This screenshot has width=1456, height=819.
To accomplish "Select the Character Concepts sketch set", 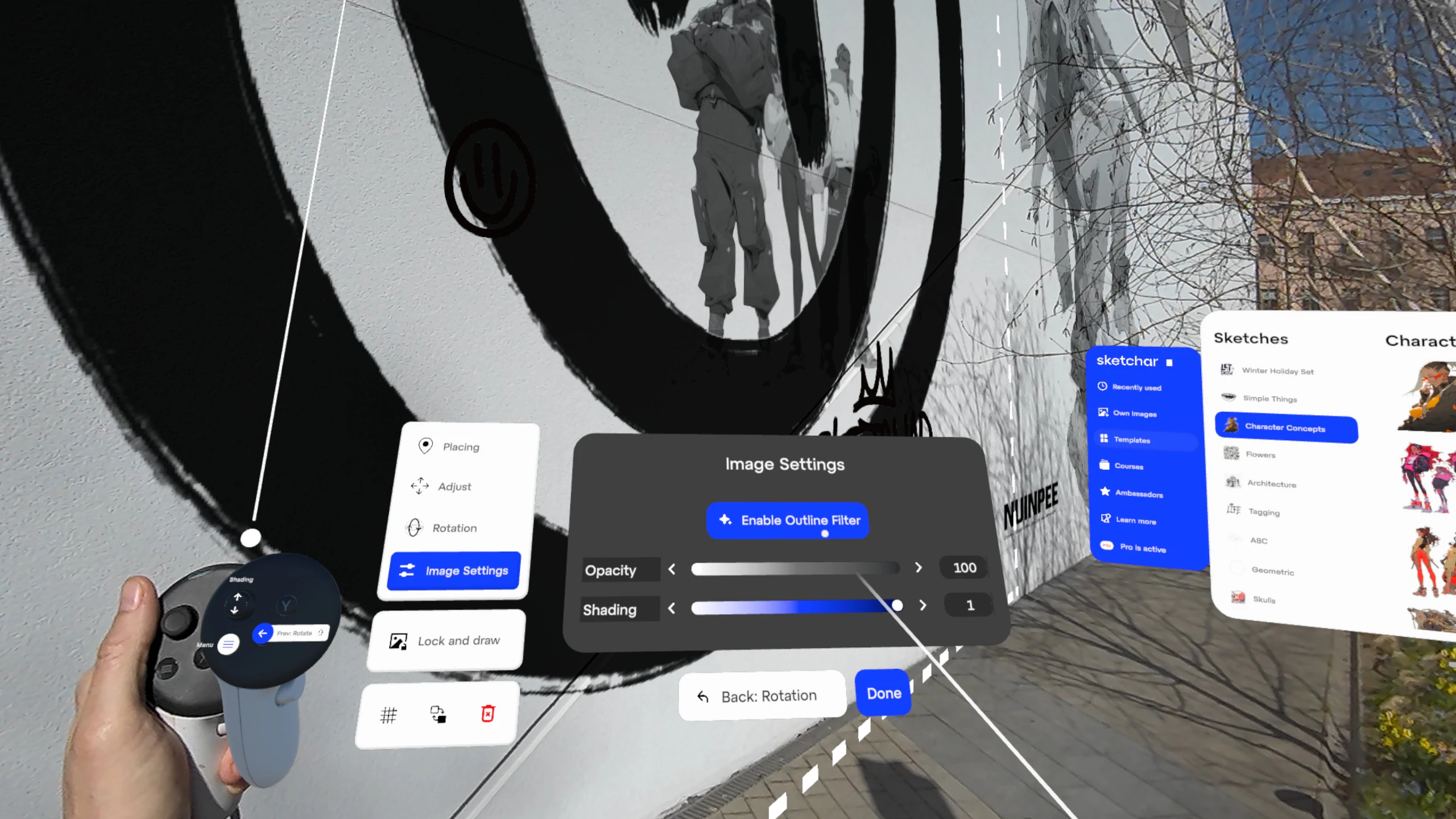I will 1286,428.
